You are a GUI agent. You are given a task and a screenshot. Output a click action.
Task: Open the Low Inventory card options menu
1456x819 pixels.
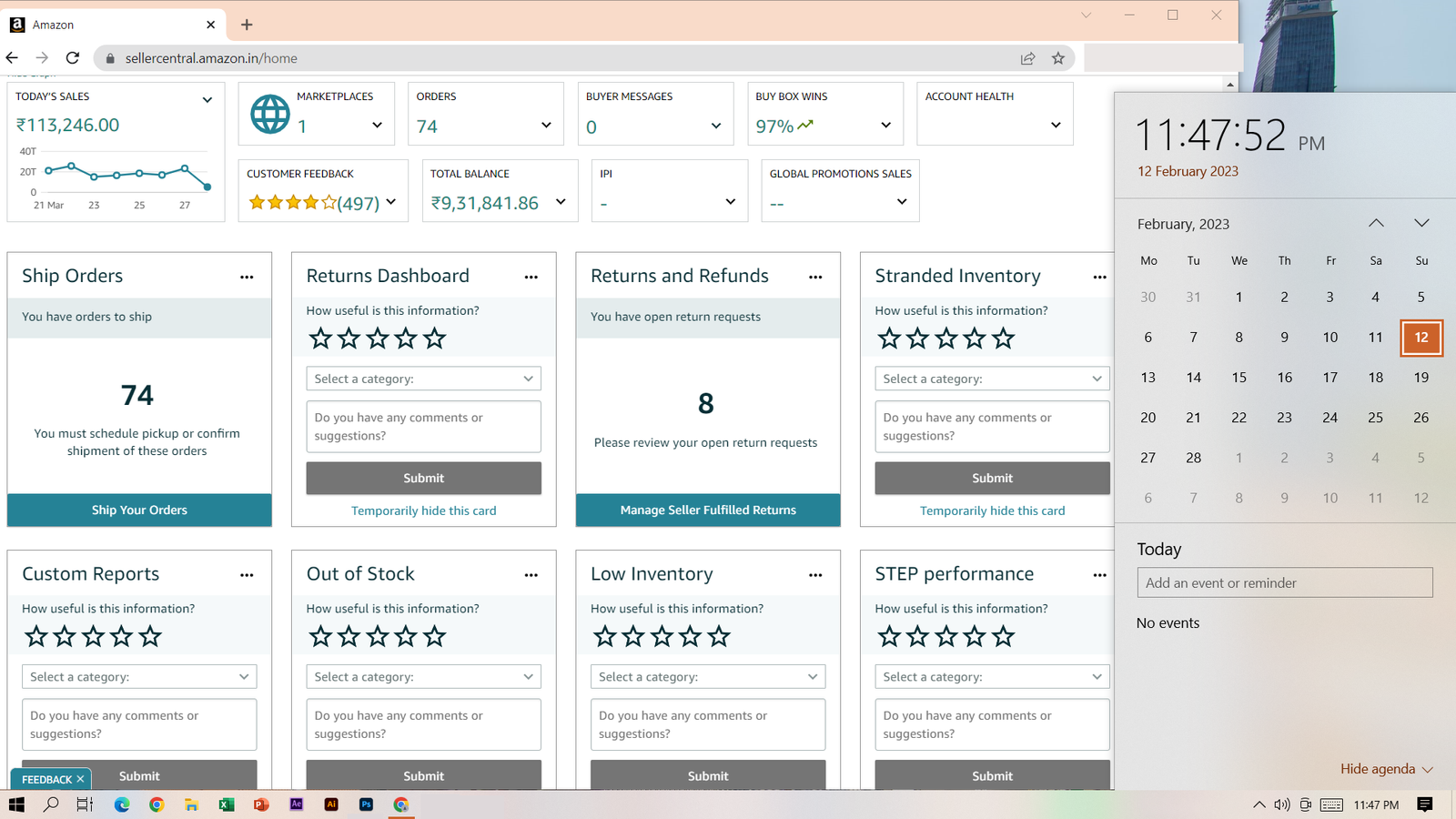coord(815,575)
